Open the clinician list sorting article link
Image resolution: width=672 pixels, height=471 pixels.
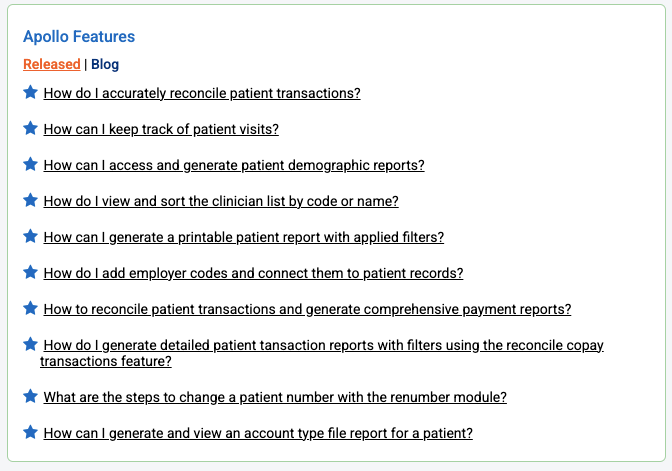[x=221, y=201]
